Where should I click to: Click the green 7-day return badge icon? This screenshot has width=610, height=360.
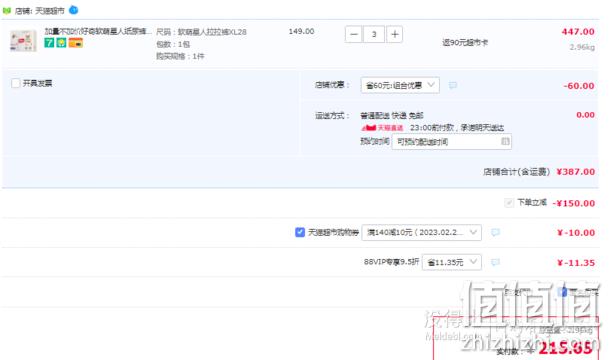(x=49, y=42)
